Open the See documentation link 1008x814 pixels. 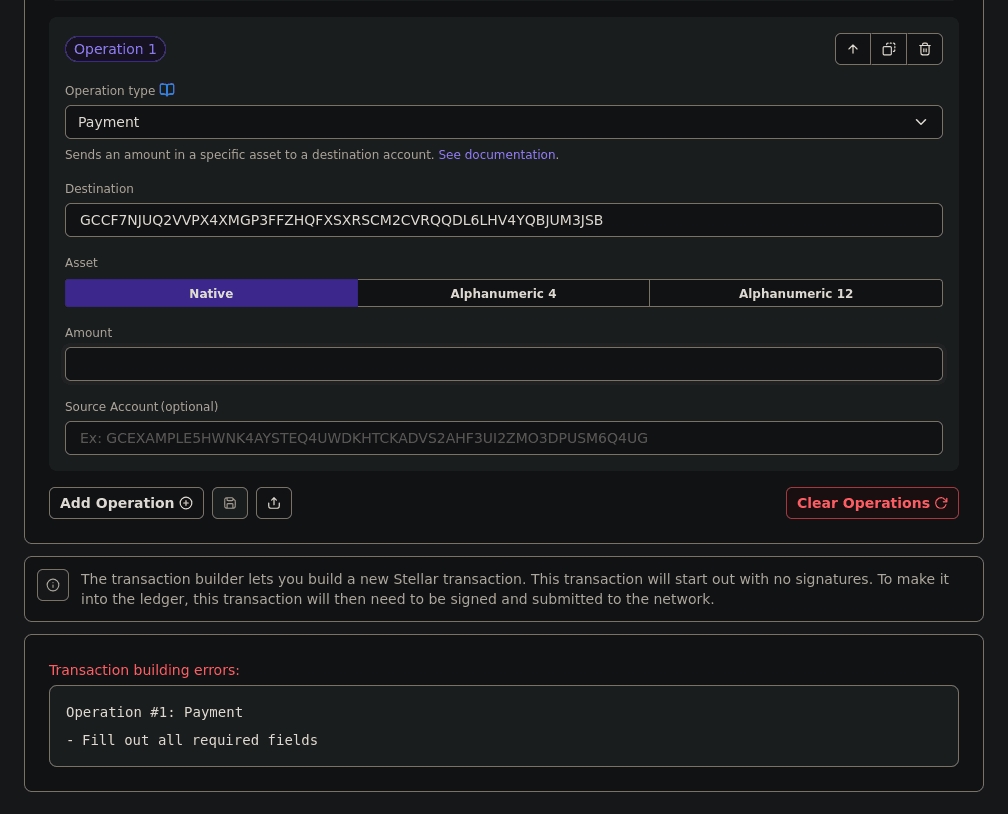(496, 155)
